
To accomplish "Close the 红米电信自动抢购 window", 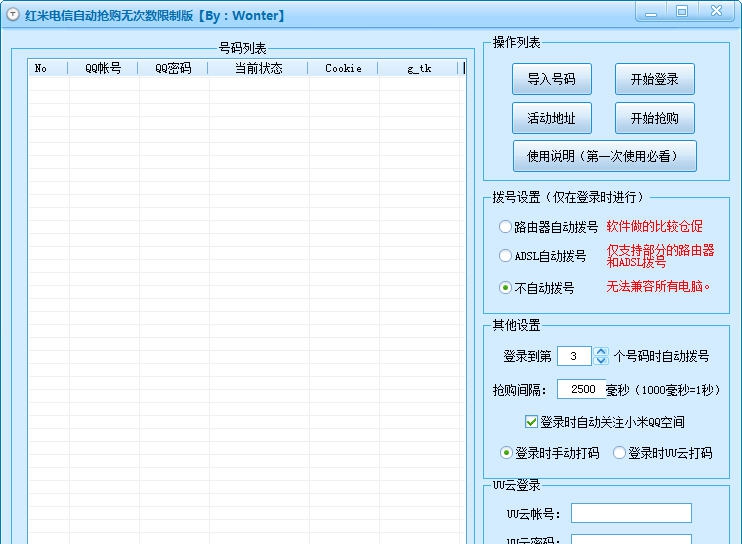I will point(716,11).
